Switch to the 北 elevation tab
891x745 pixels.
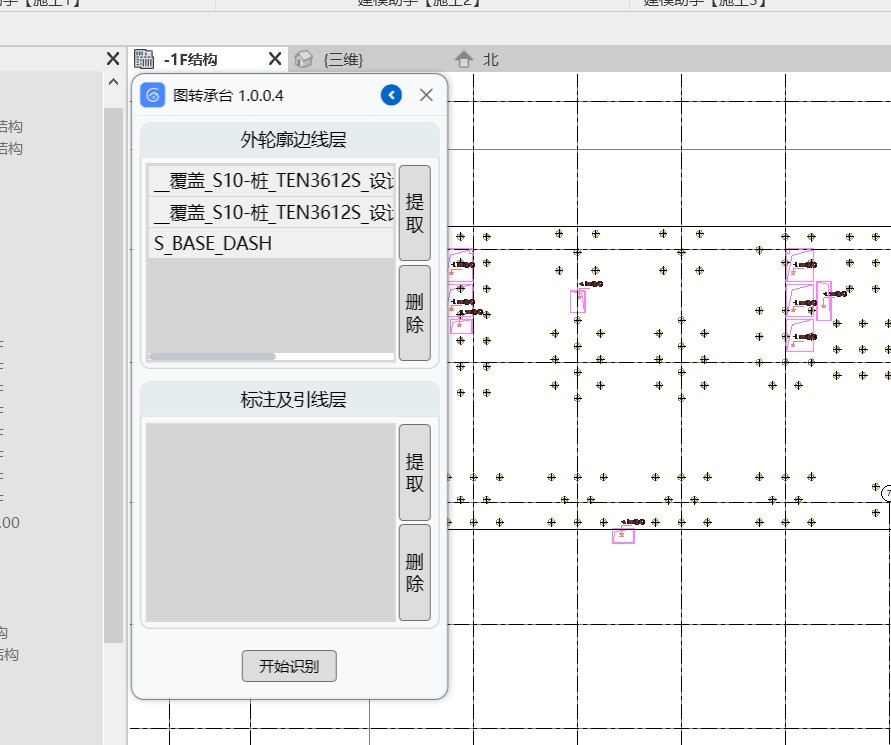490,59
